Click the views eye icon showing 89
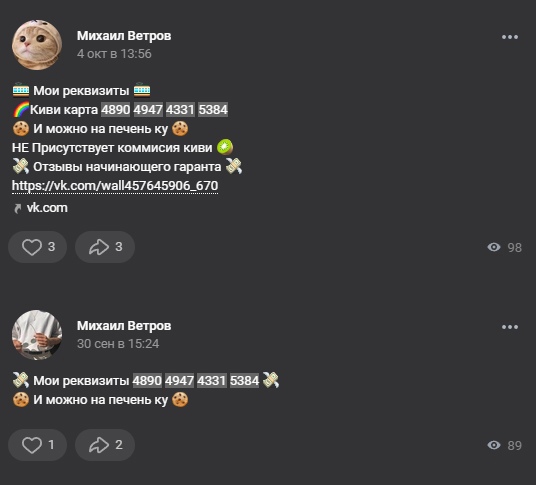The height and width of the screenshot is (485, 536). (x=494, y=445)
